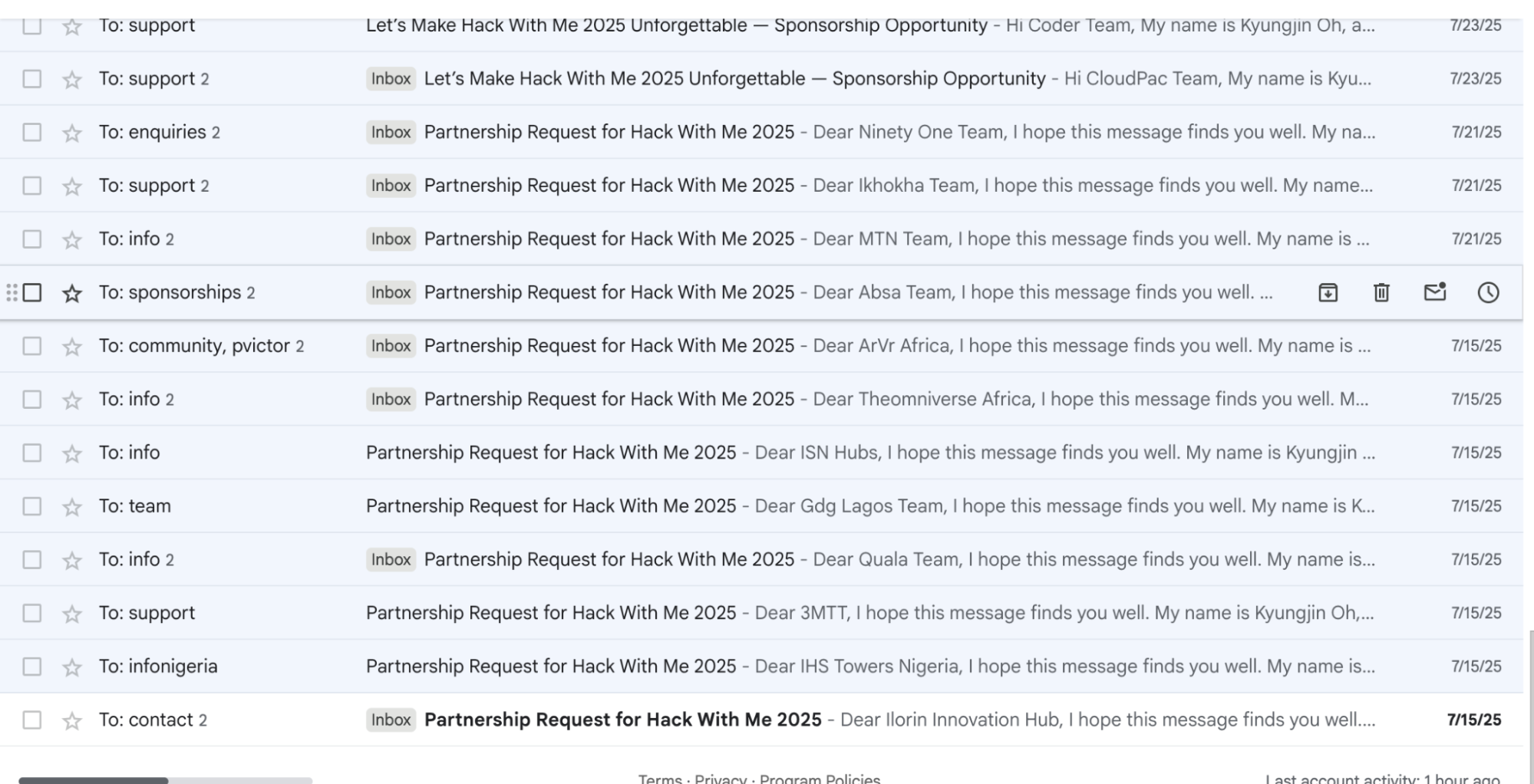
Task: Open the Terms link in footer
Action: pyautogui.click(x=659, y=779)
